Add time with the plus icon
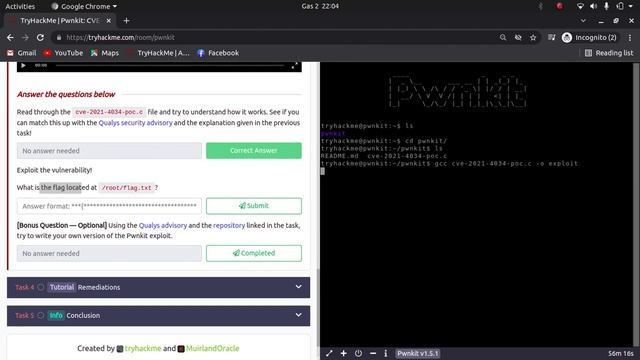640x360 pixels. (x=344, y=353)
